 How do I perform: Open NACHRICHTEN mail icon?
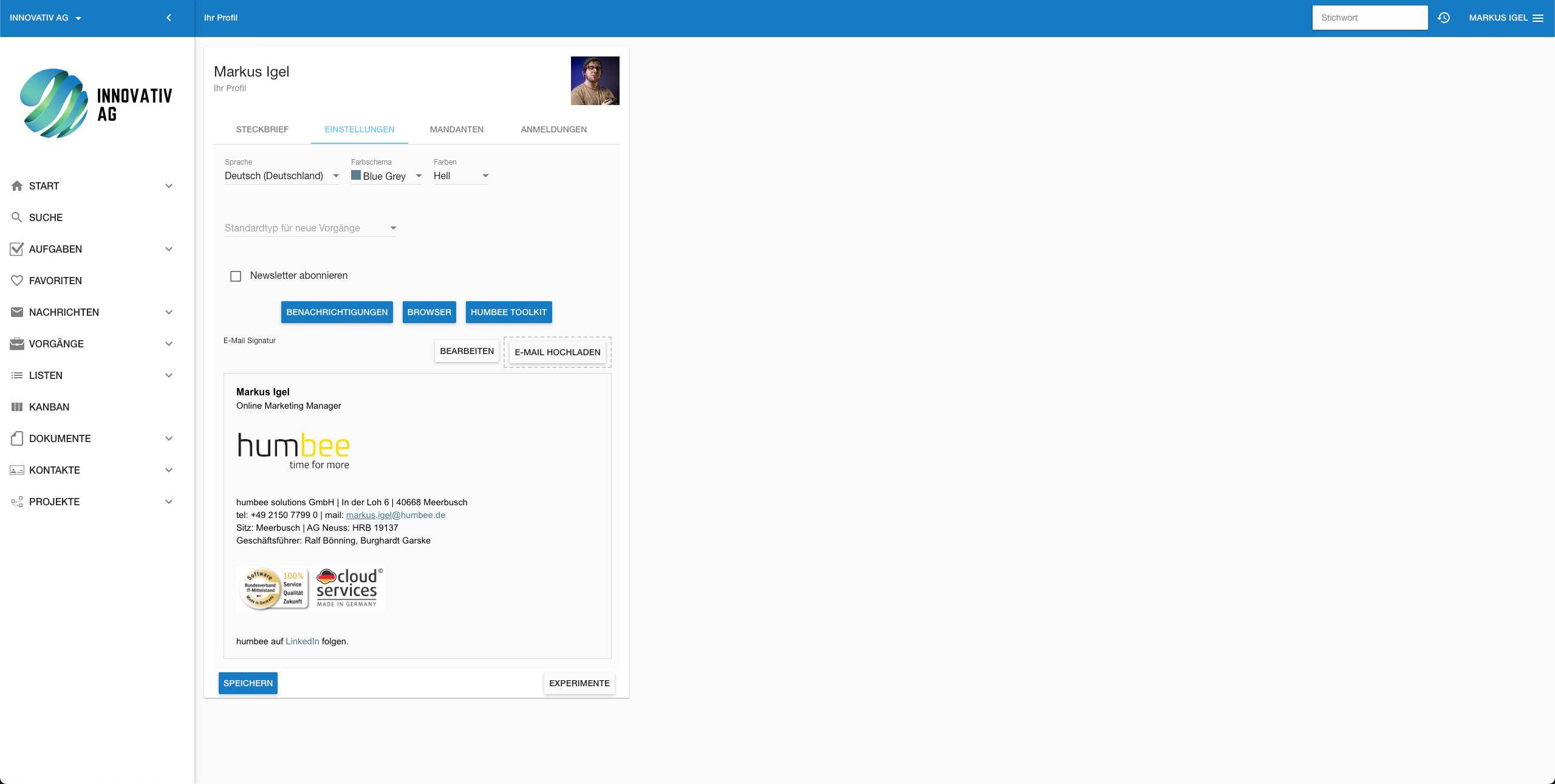click(16, 312)
